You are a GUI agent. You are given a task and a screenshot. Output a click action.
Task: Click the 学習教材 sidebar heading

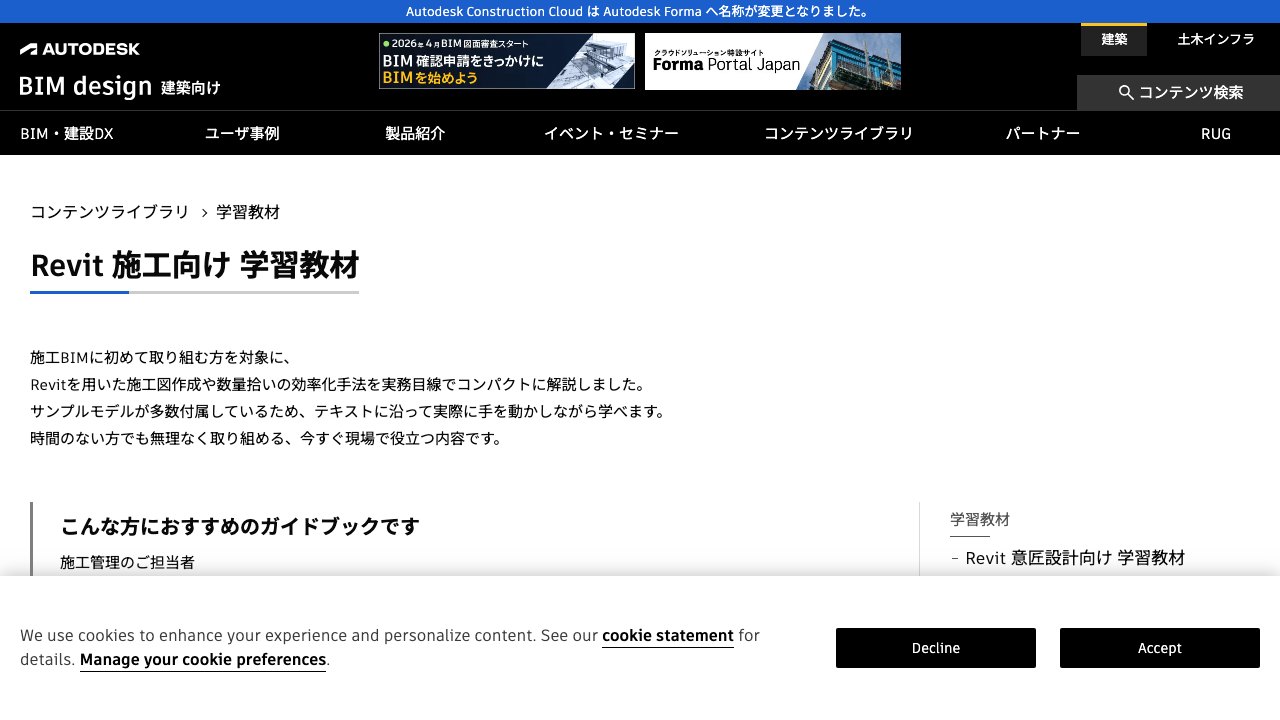pos(980,520)
